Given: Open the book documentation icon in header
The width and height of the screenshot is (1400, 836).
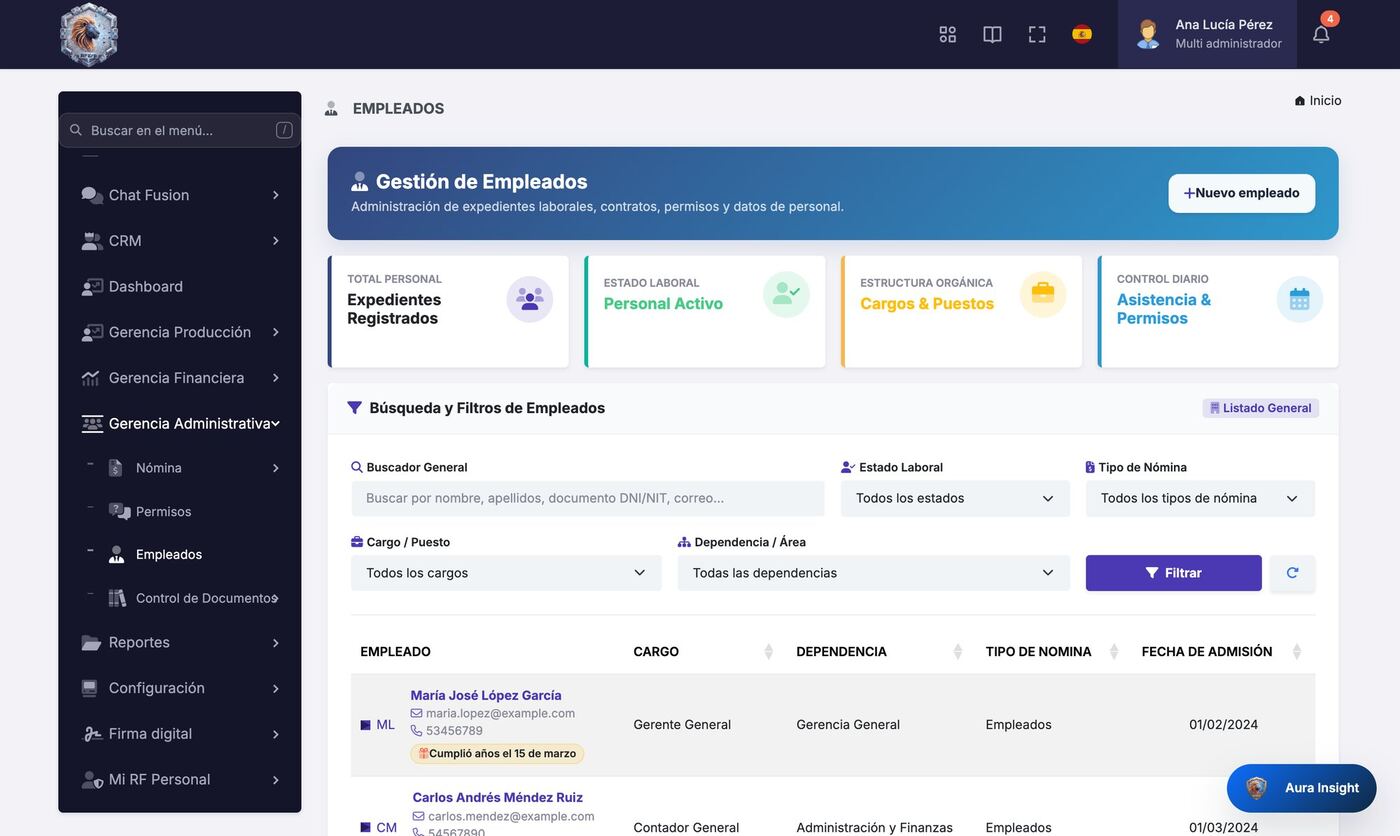Looking at the screenshot, I should coord(992,34).
